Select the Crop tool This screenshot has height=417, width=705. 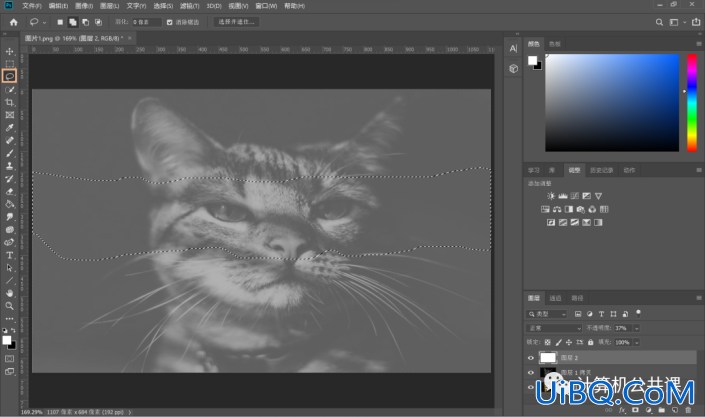[9, 102]
